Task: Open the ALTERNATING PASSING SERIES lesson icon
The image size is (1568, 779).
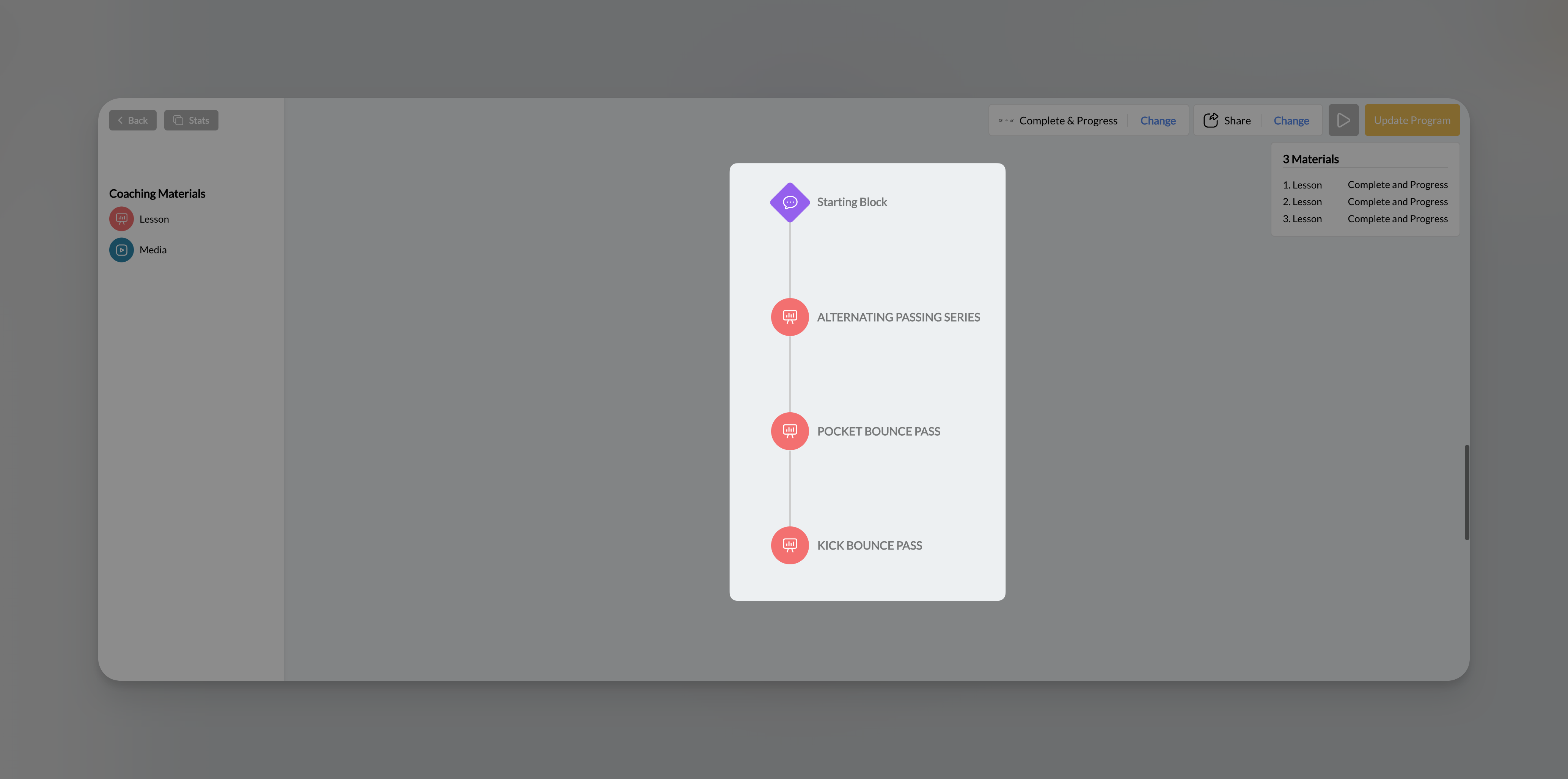Action: (x=789, y=316)
